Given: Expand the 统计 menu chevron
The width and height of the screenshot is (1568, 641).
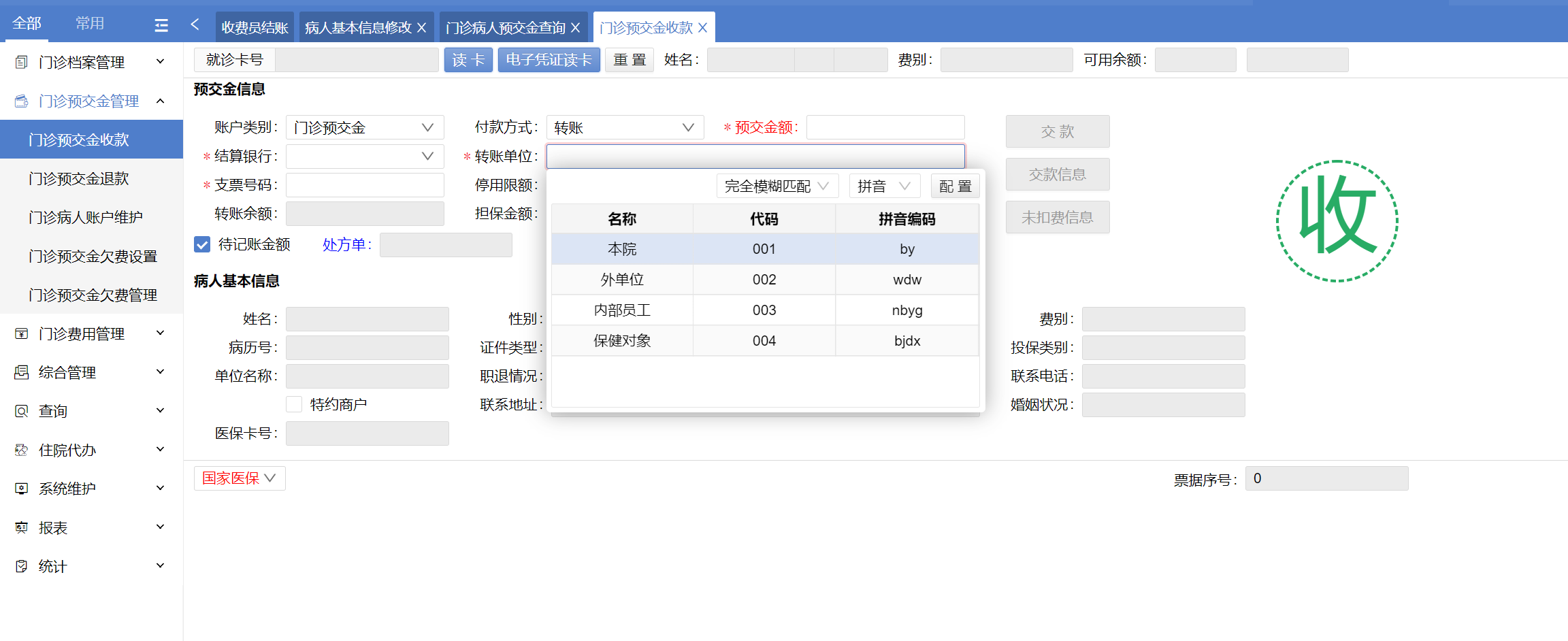Looking at the screenshot, I should 161,566.
